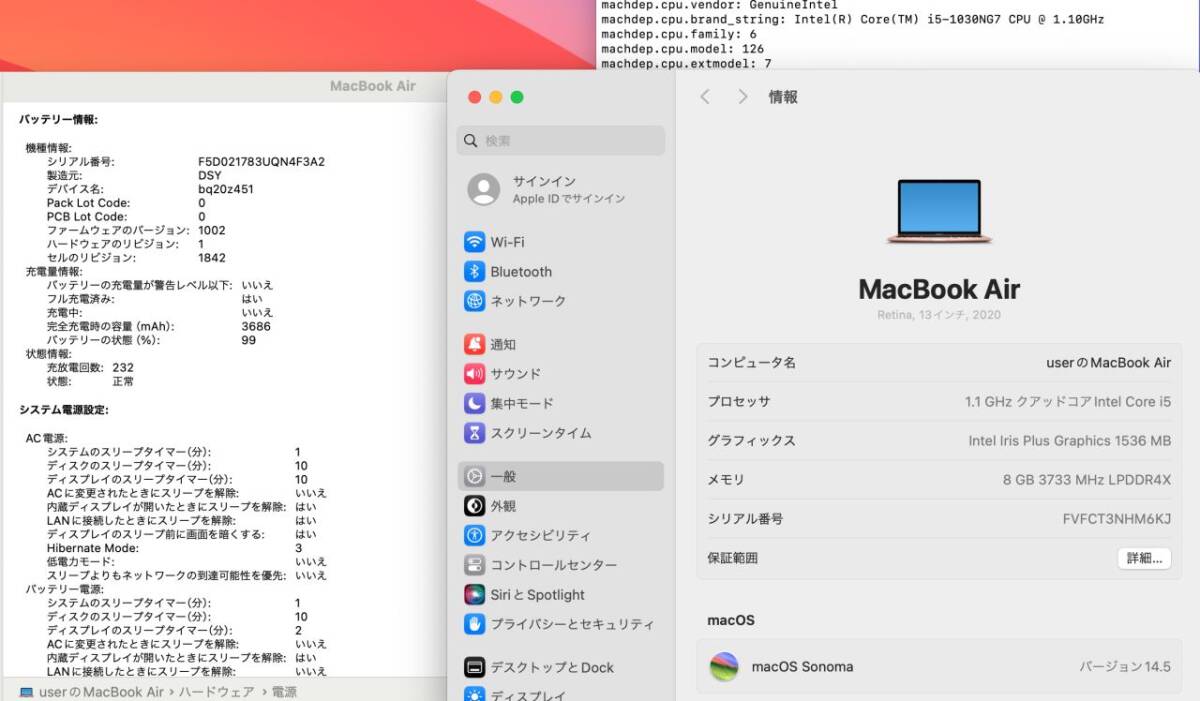Go forward with the right chevron
This screenshot has height=701, width=1200.
742,97
